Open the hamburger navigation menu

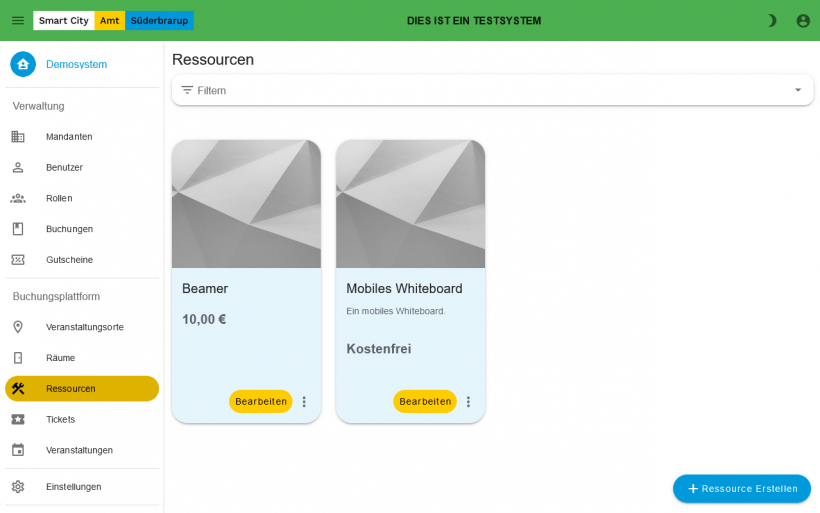(18, 20)
